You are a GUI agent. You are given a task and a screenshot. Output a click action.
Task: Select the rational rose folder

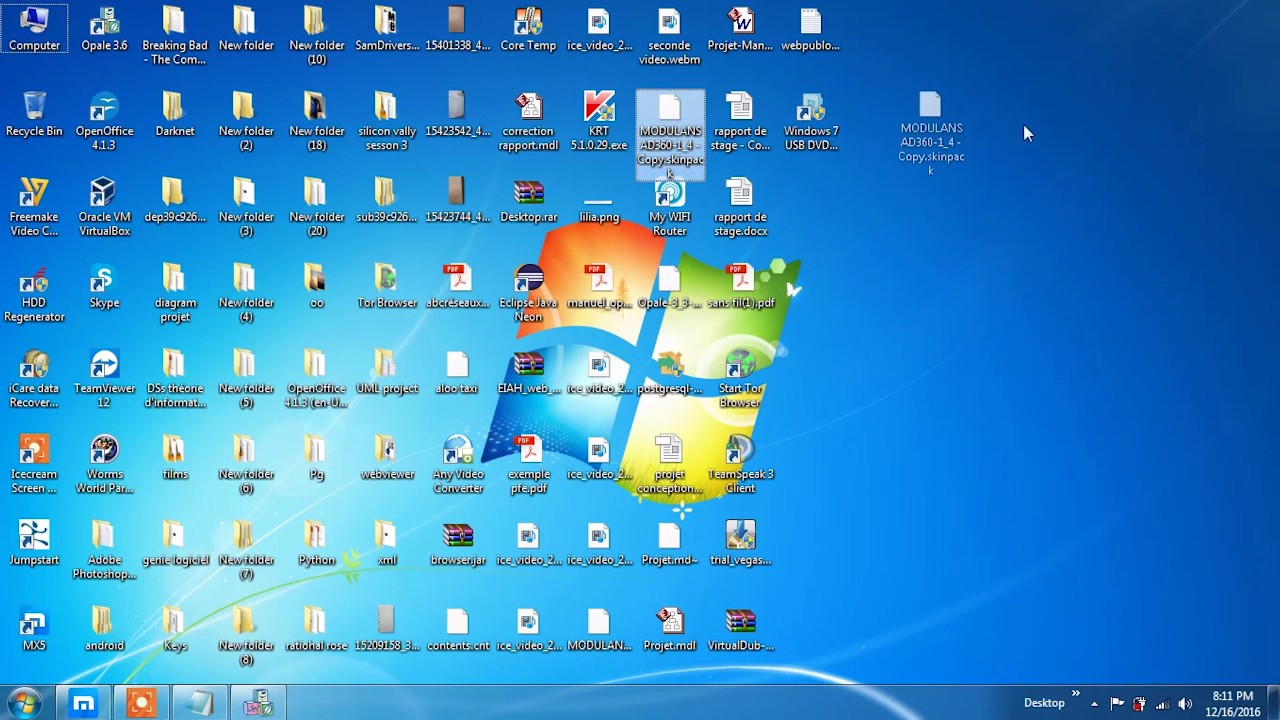(316, 630)
